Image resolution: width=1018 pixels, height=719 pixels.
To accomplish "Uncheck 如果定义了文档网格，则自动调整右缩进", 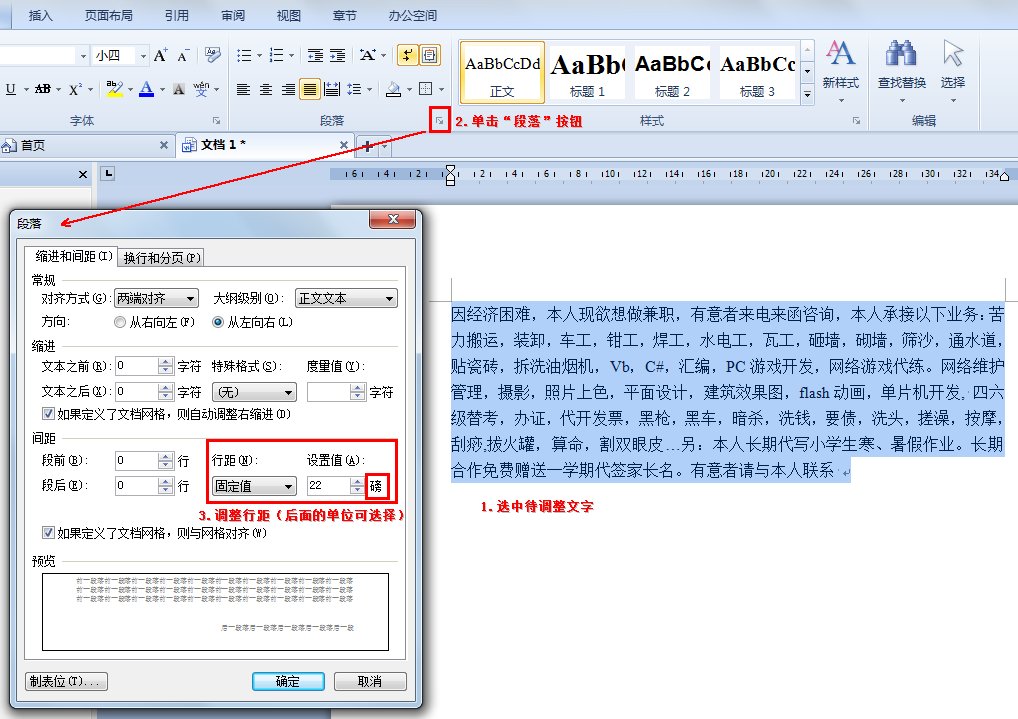I will [47, 415].
